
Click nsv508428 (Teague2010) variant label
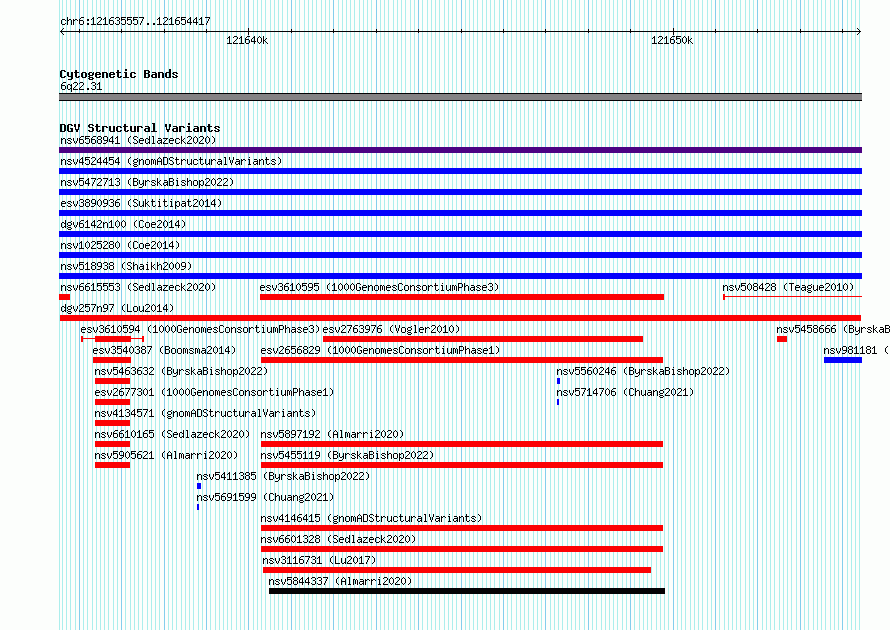pos(788,287)
